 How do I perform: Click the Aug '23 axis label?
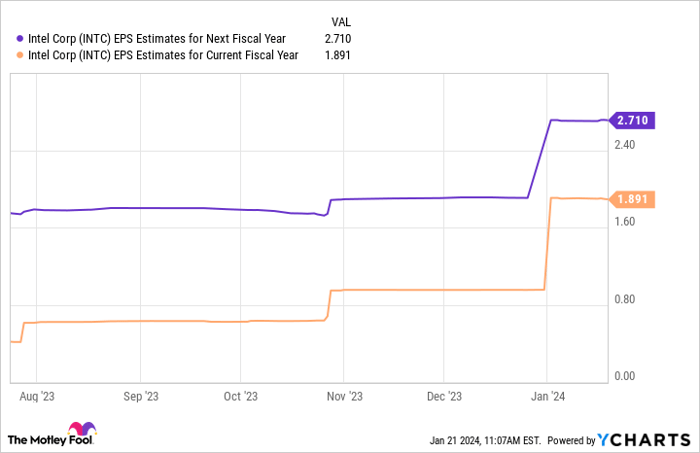(x=36, y=396)
